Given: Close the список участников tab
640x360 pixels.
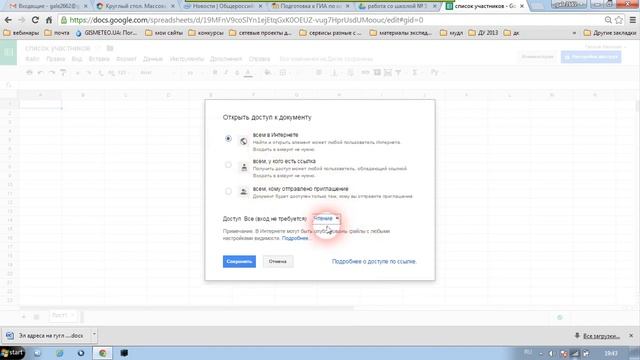Looking at the screenshot, I should pos(522,6).
